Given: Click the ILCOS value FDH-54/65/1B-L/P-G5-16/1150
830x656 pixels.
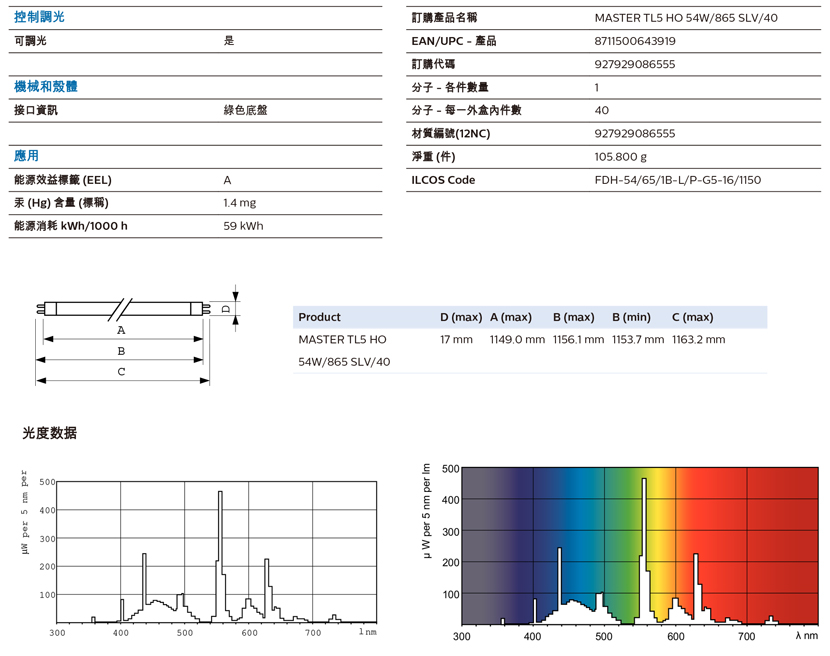Looking at the screenshot, I should click(x=678, y=180).
